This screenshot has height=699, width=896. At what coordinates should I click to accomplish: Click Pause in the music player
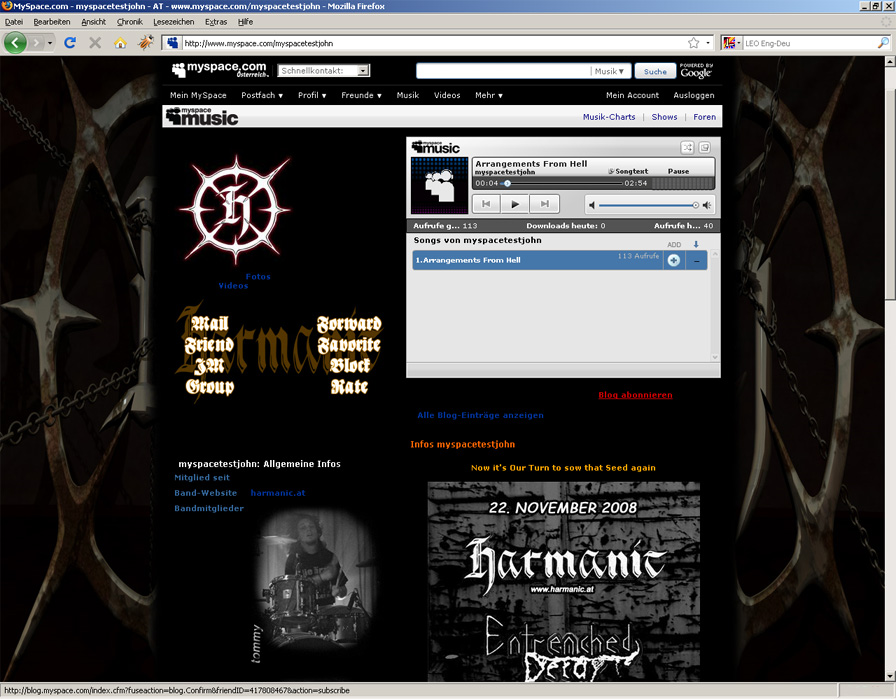pyautogui.click(x=678, y=171)
